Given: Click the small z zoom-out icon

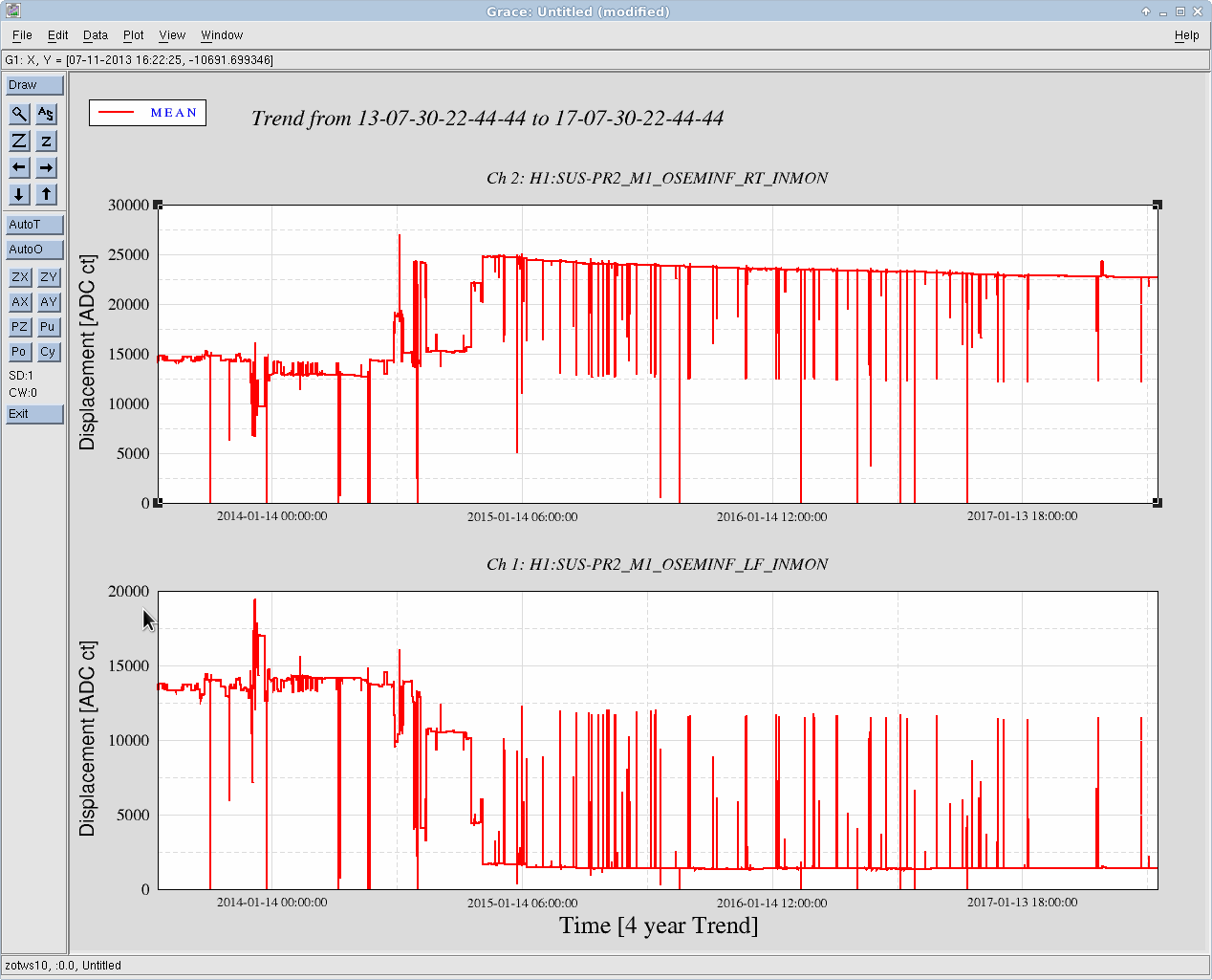Looking at the screenshot, I should (46, 141).
